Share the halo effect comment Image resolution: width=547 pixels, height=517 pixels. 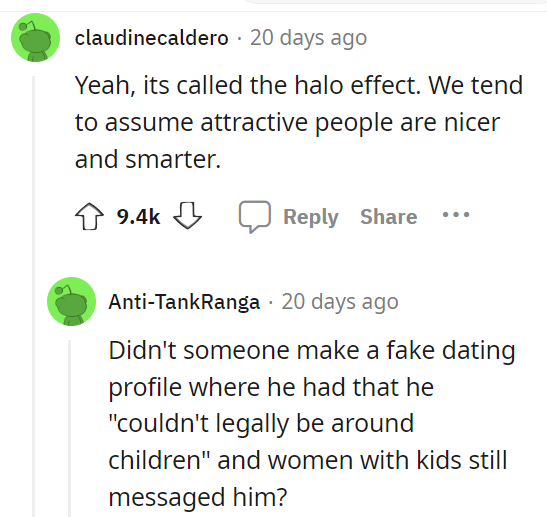(389, 217)
